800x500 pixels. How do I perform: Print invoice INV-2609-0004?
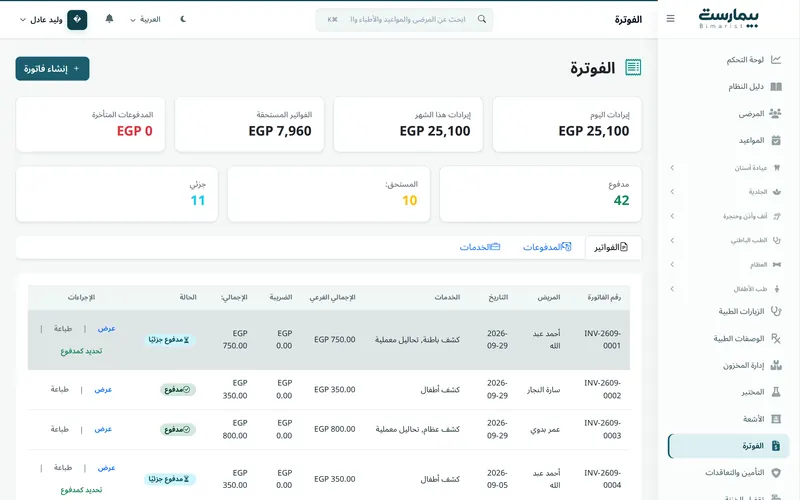click(63, 467)
